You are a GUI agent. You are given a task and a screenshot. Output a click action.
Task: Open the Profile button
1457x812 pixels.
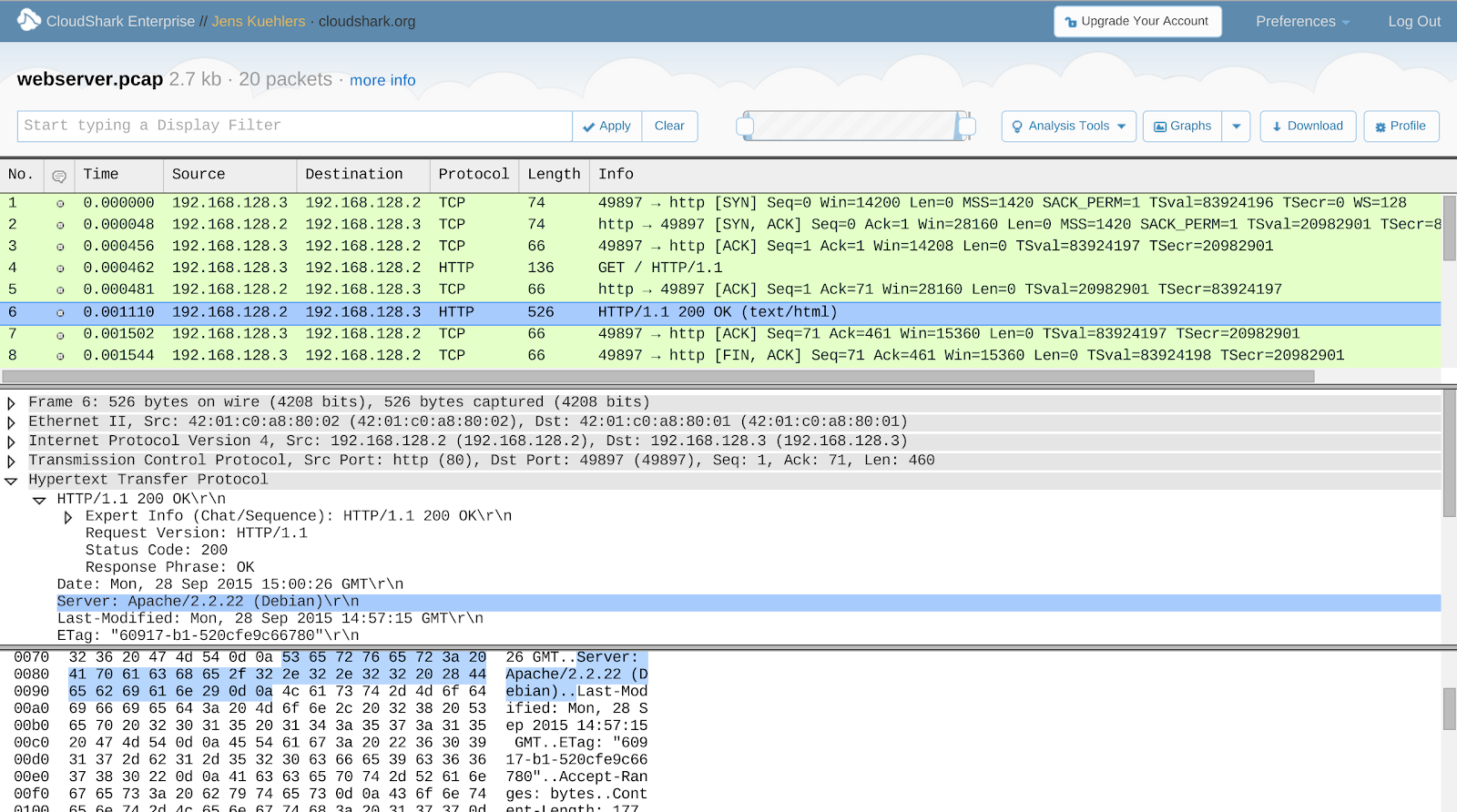tap(1401, 127)
